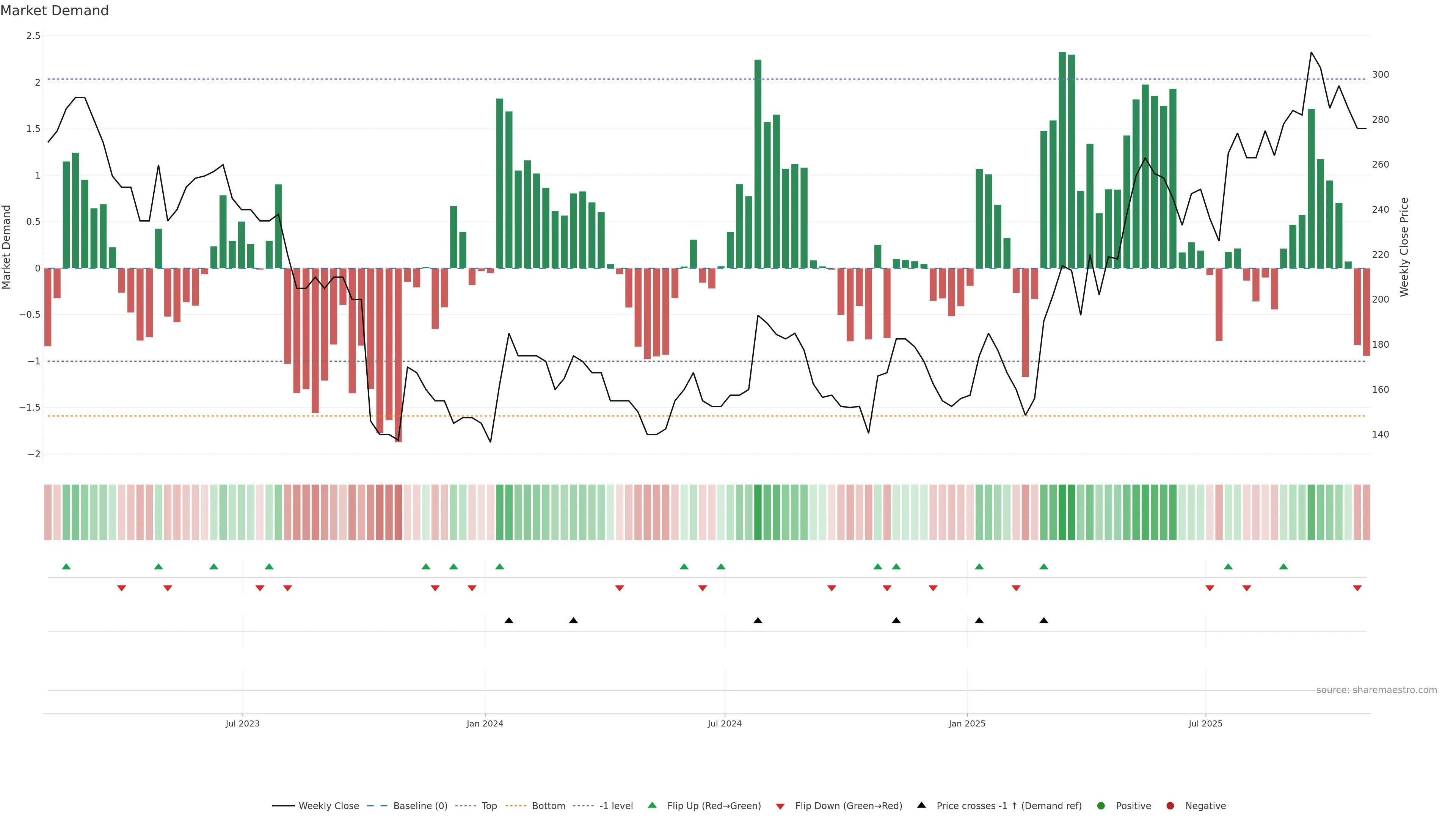1456x819 pixels.
Task: Click the Negative red dot legend
Action: coord(1170,806)
